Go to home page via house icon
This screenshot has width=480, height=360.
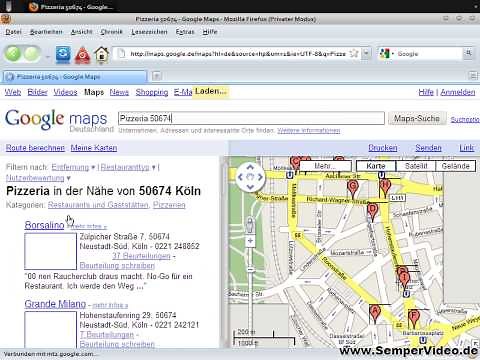point(102,55)
